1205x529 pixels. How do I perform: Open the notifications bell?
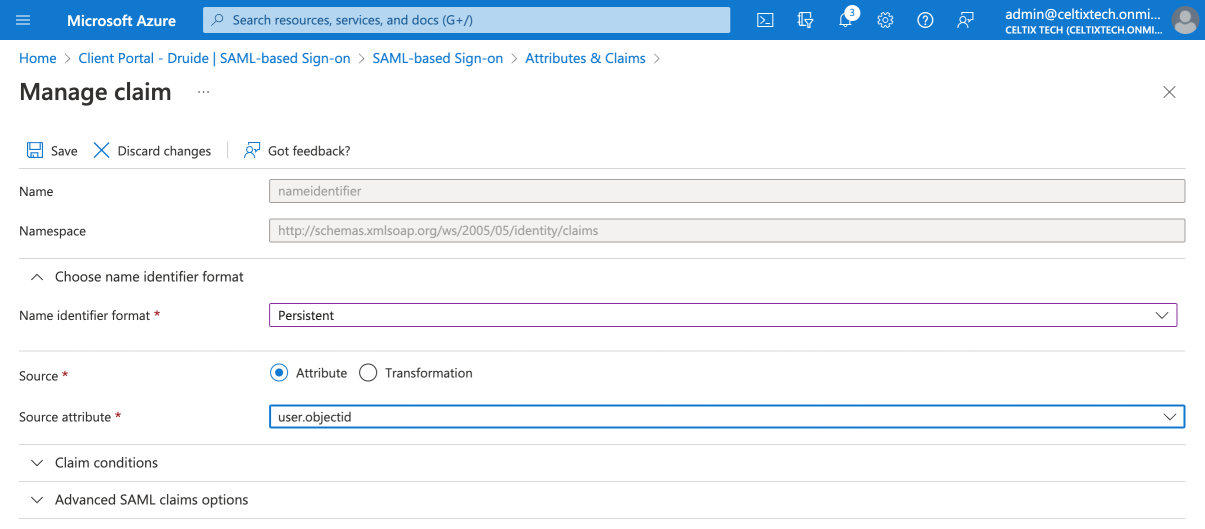[845, 20]
